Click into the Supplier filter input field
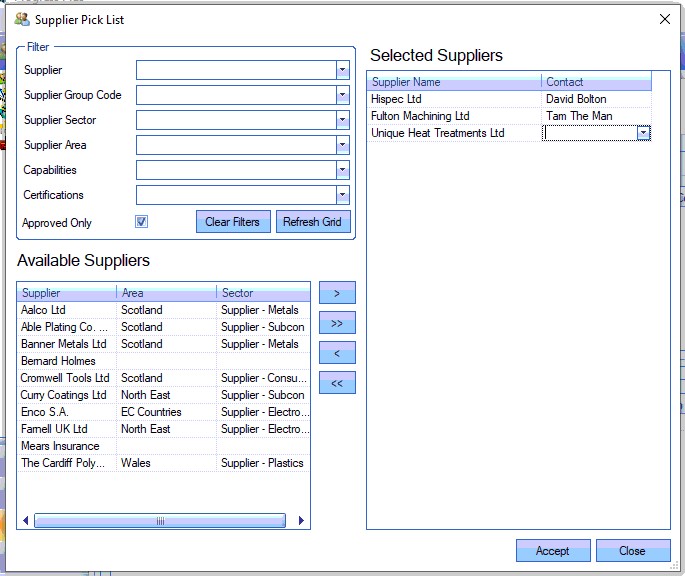 click(x=236, y=70)
